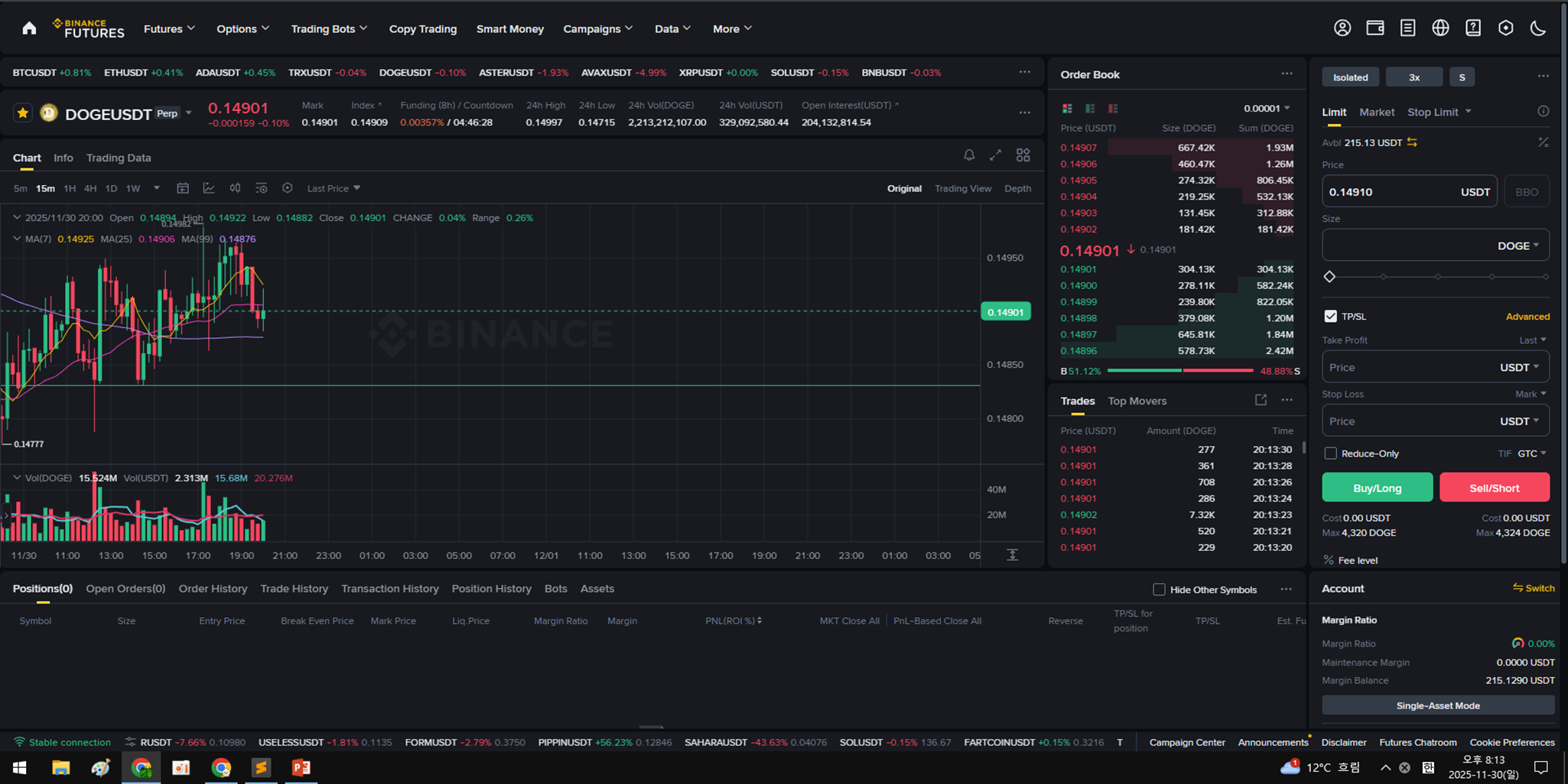Open the TIF GTC dropdown
The image size is (1568, 784).
[x=1532, y=454]
